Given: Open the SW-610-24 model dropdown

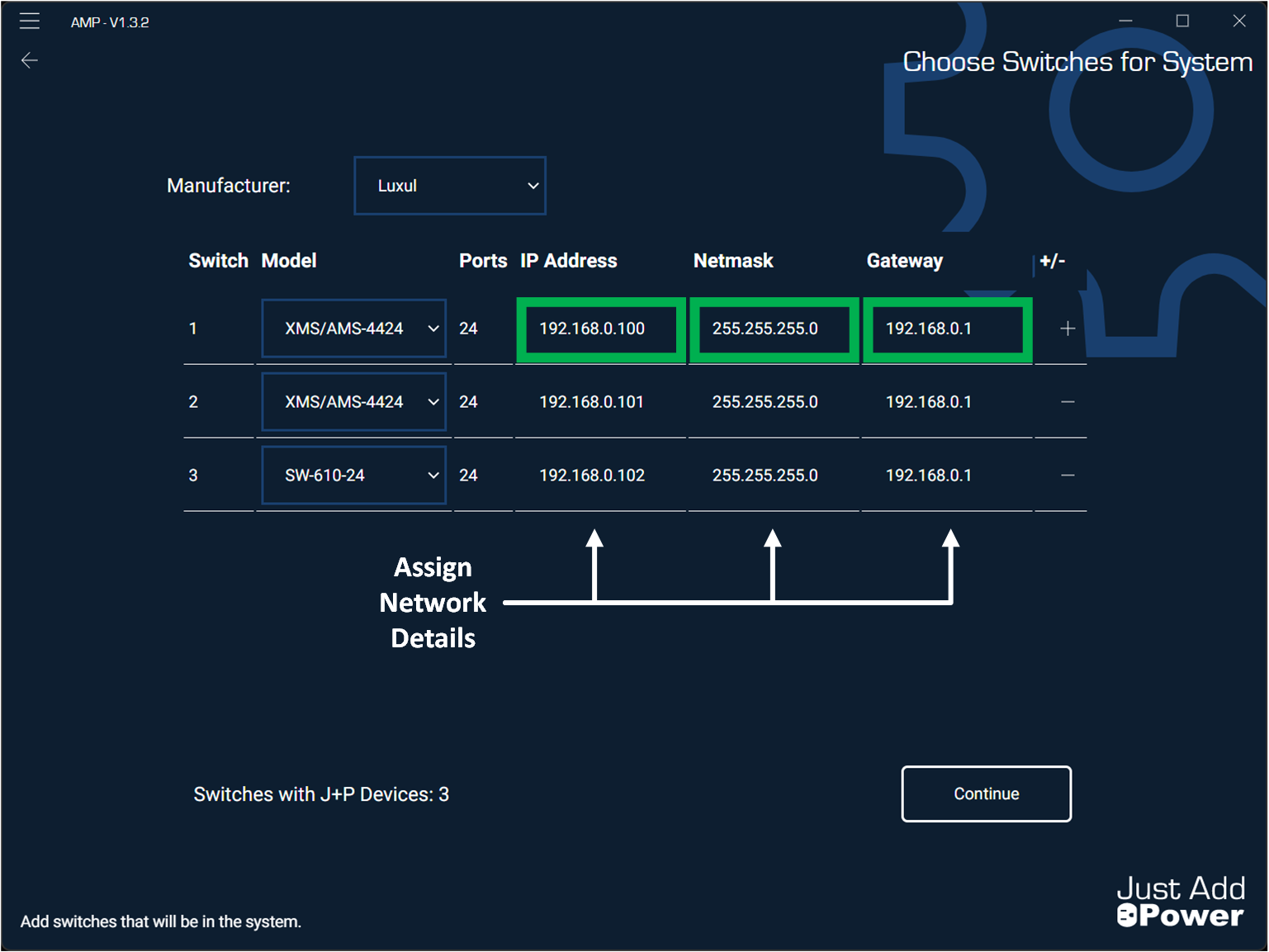Looking at the screenshot, I should click(354, 476).
